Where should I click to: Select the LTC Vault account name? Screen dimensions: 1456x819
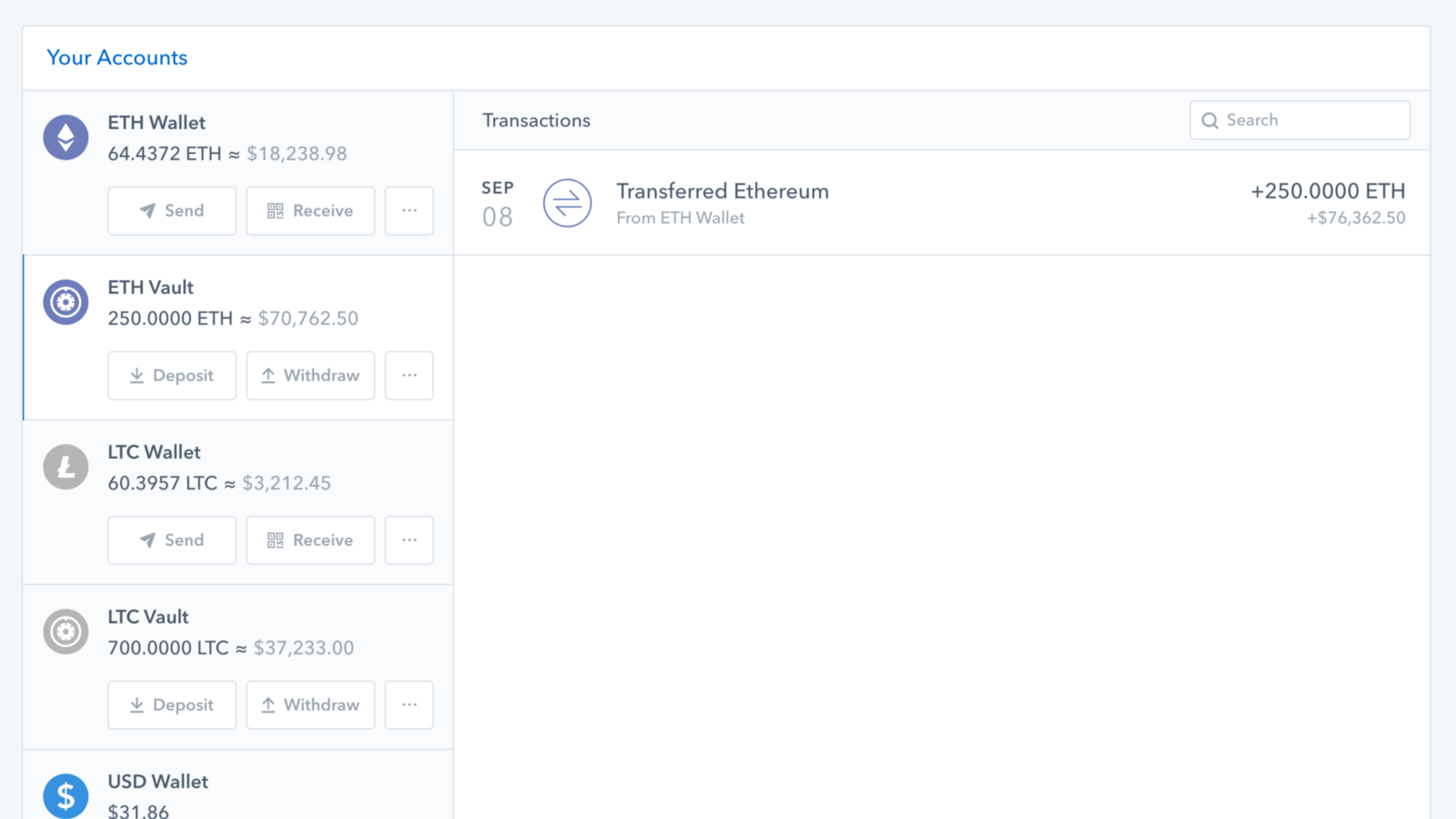(x=148, y=617)
